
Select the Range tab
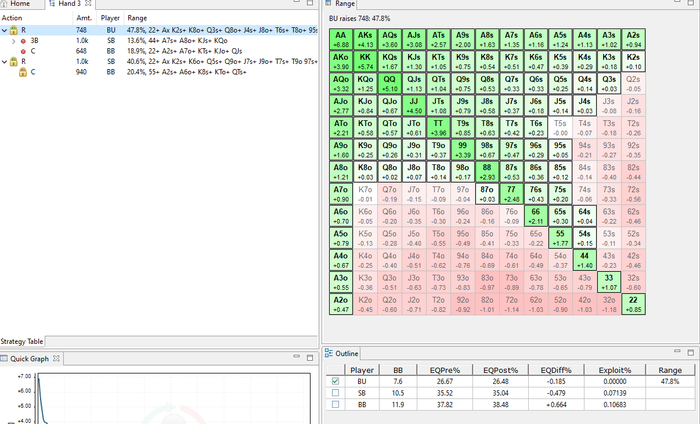pyautogui.click(x=340, y=4)
